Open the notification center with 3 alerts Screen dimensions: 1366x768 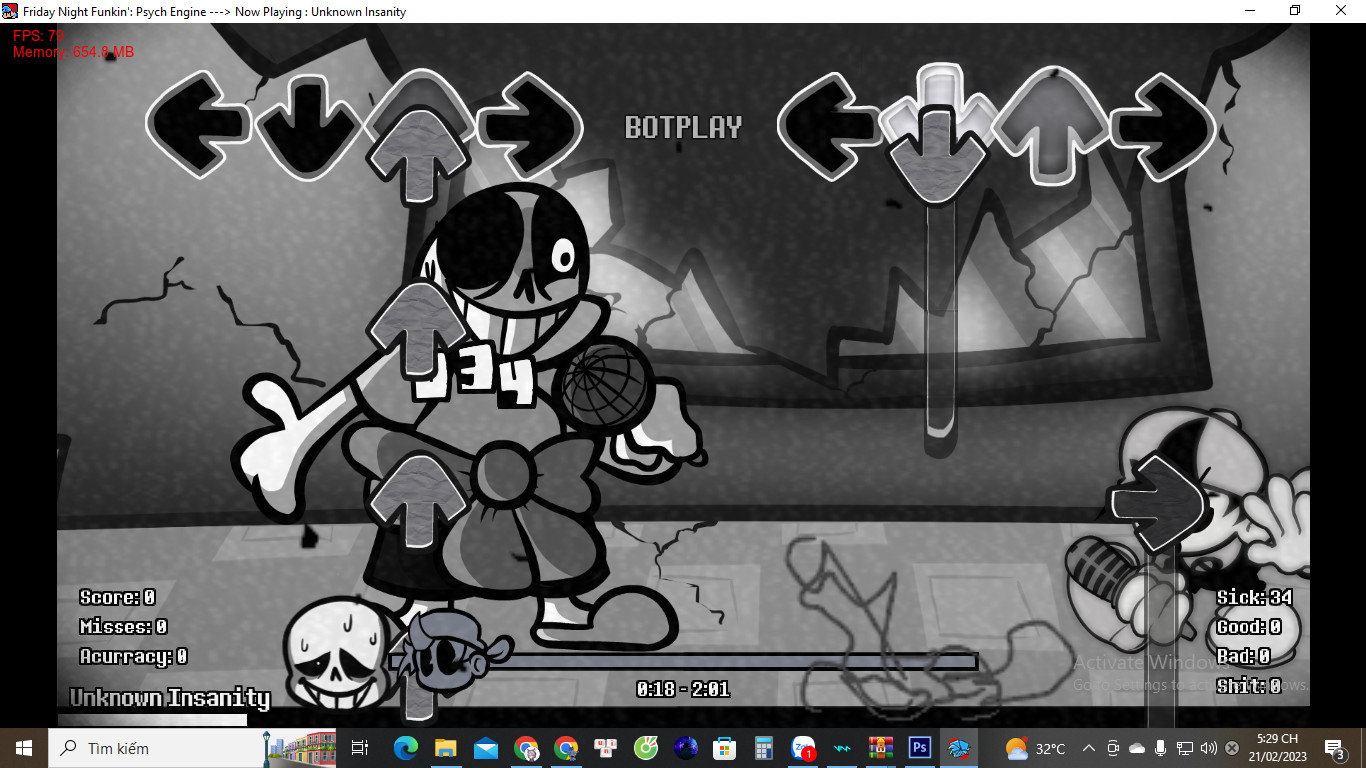pos(1334,748)
